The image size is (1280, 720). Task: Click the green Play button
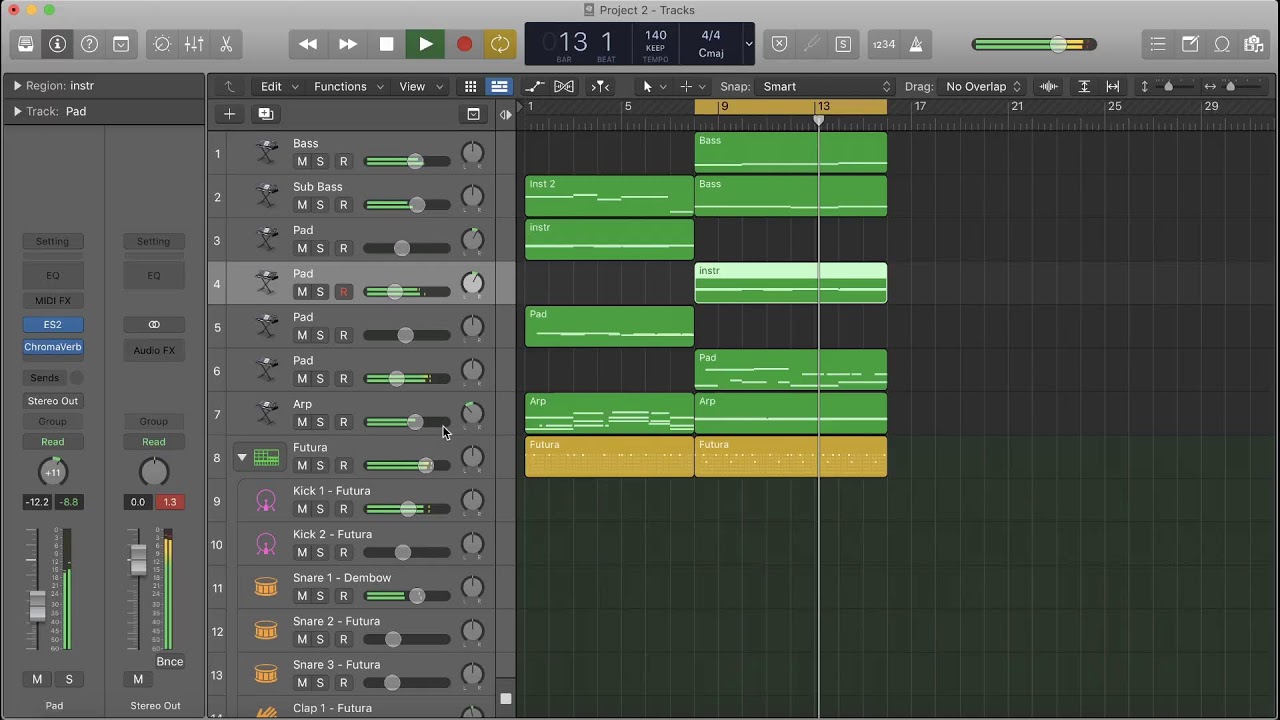coord(425,44)
